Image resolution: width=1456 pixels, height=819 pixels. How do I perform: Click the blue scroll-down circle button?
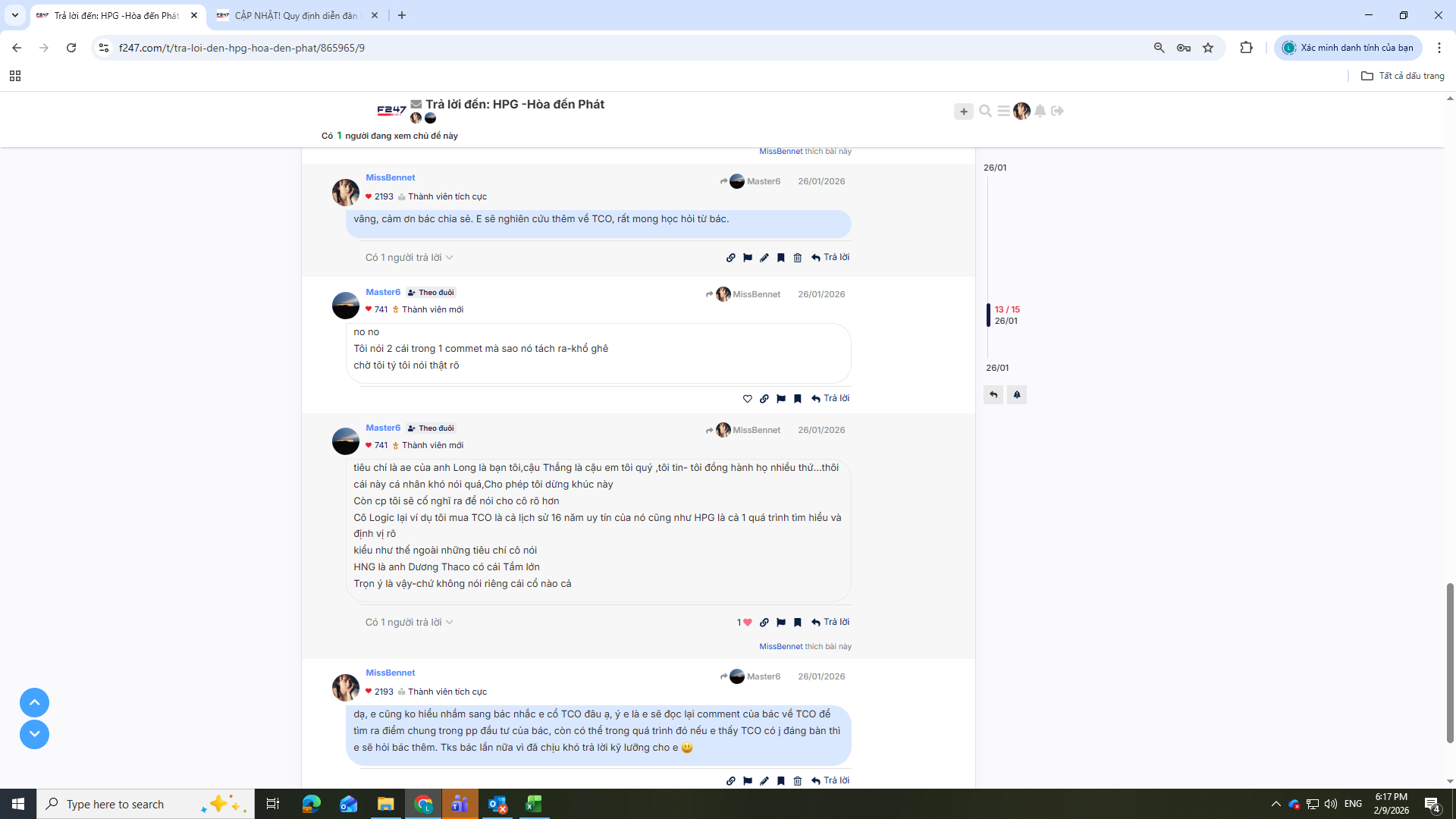34,734
